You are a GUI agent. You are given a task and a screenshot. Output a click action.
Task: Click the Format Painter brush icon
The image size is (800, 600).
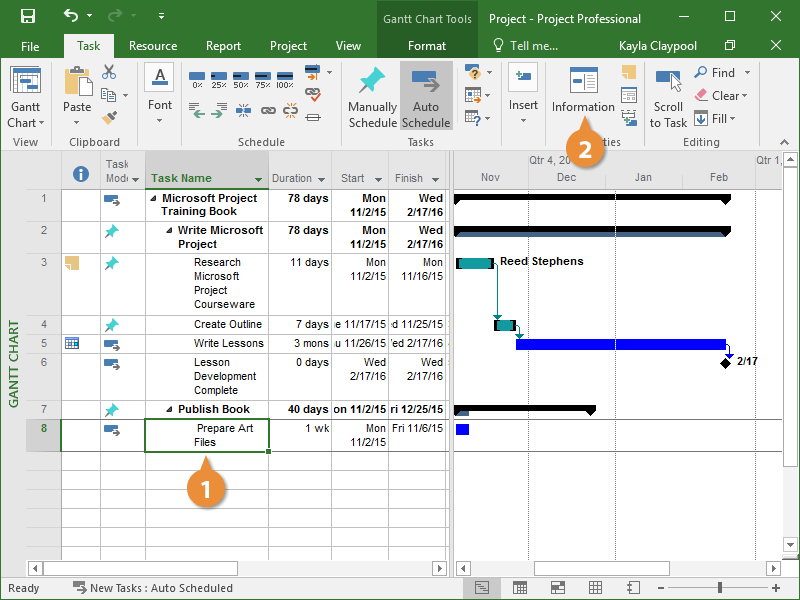click(x=109, y=118)
